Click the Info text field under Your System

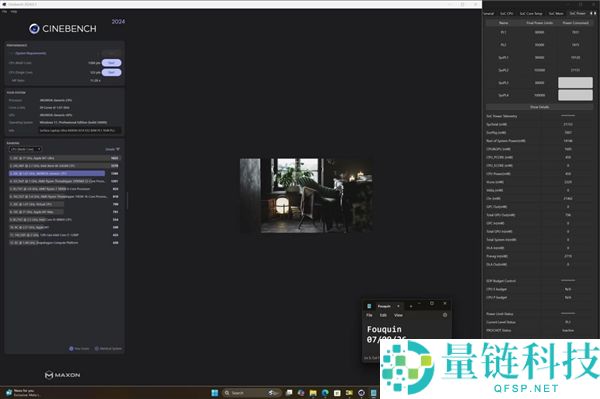pos(80,130)
